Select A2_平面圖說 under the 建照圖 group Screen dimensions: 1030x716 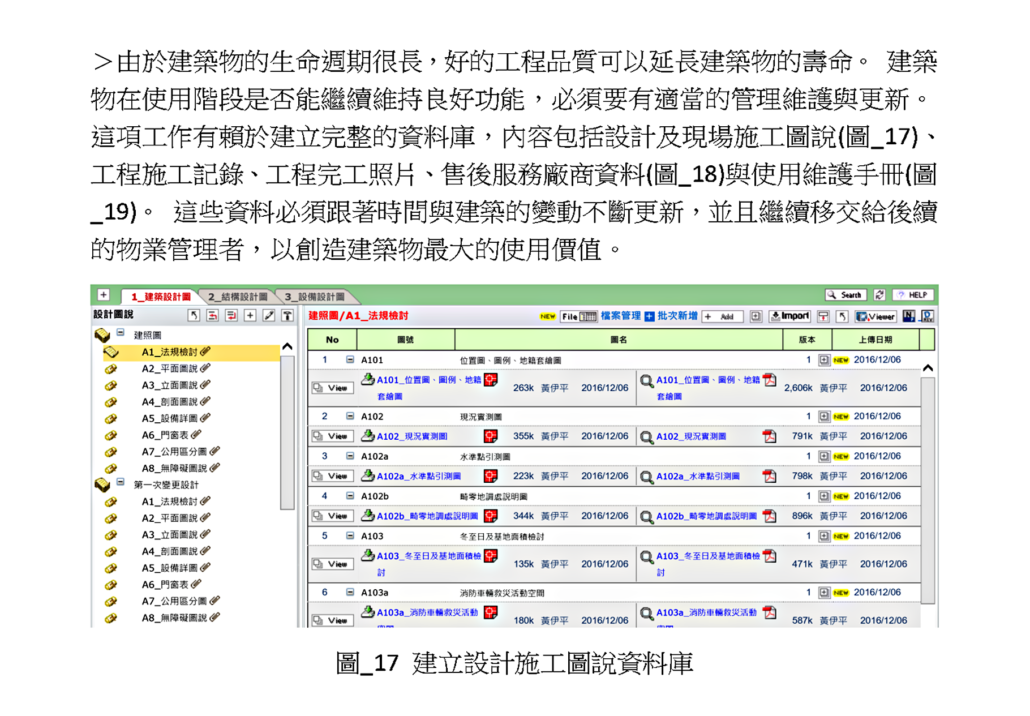tap(170, 369)
